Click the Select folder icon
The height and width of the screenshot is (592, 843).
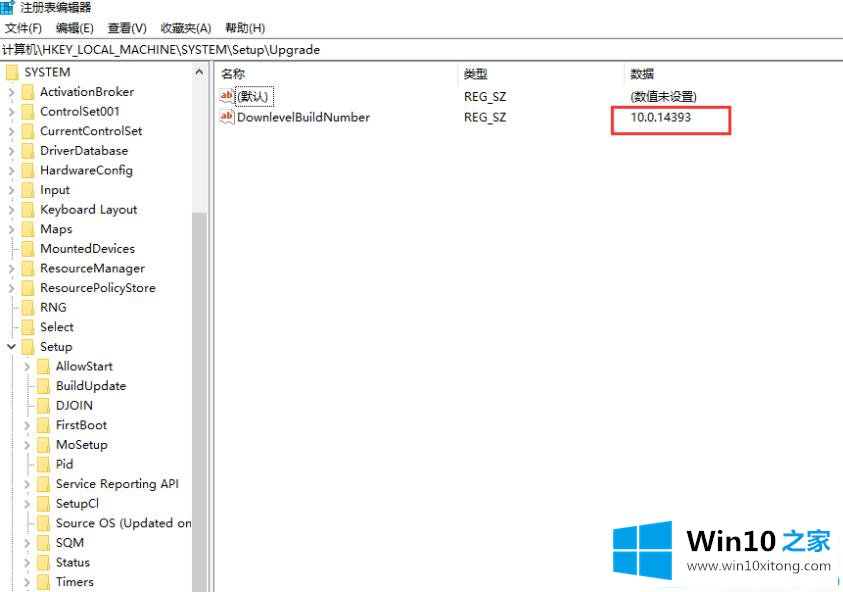(x=28, y=327)
